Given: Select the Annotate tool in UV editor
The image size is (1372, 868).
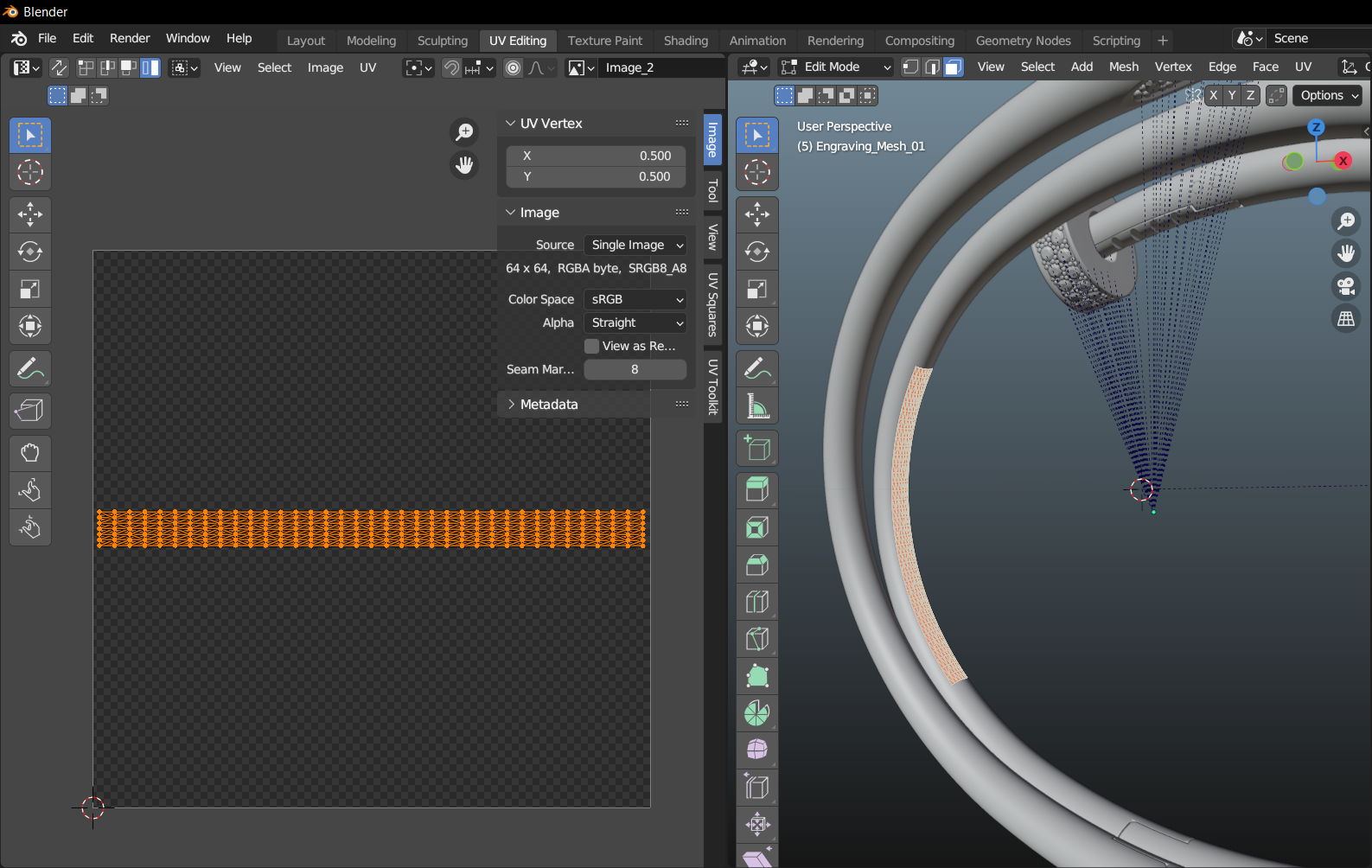Looking at the screenshot, I should tap(30, 369).
